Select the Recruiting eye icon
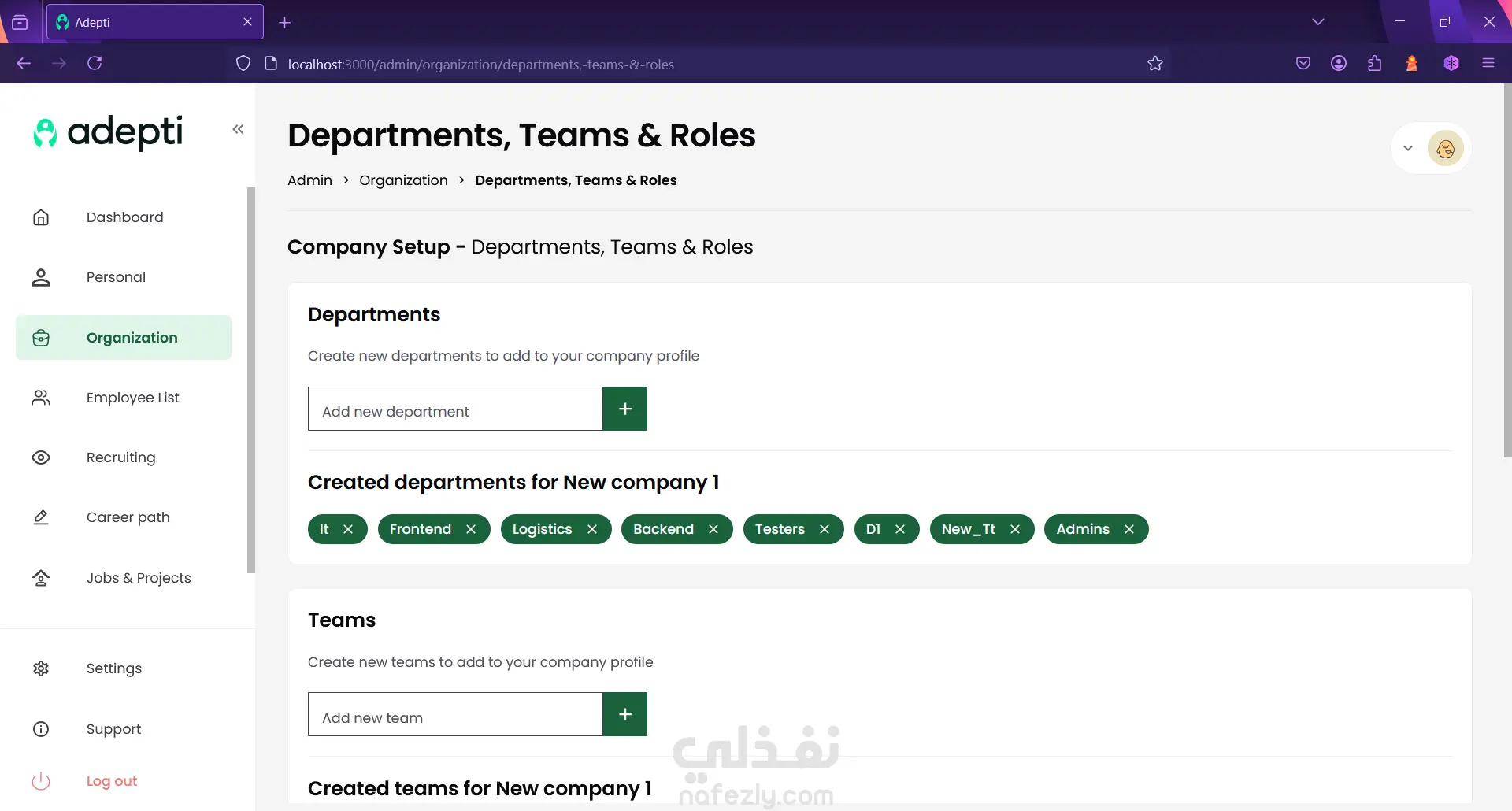The height and width of the screenshot is (811, 1512). pyautogui.click(x=41, y=457)
